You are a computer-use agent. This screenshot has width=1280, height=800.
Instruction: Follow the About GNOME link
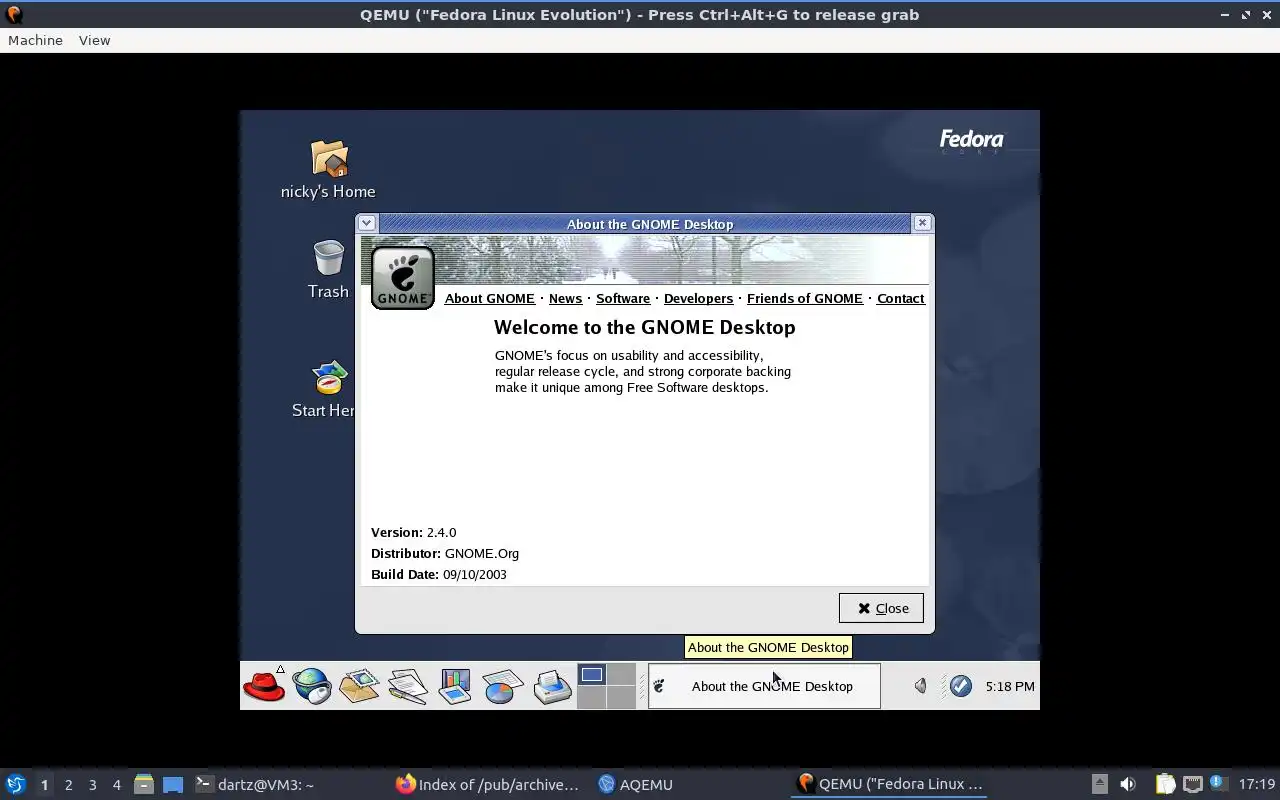tap(490, 298)
